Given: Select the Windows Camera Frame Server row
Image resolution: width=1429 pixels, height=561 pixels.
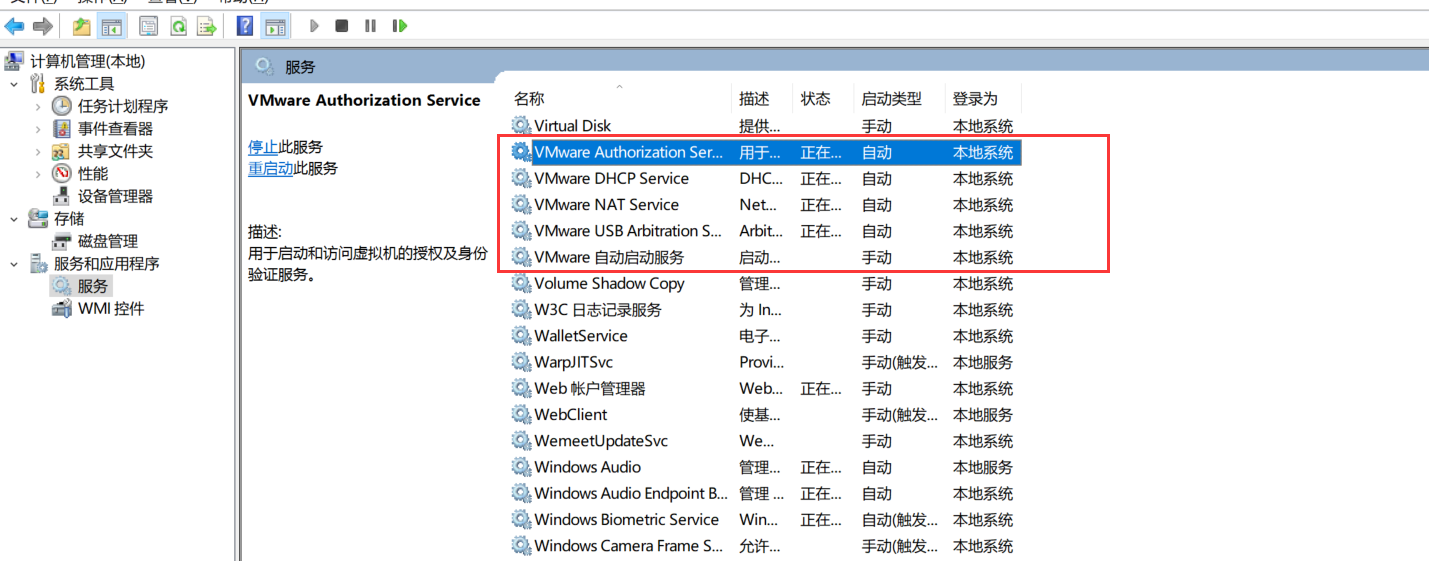Looking at the screenshot, I should point(765,545).
